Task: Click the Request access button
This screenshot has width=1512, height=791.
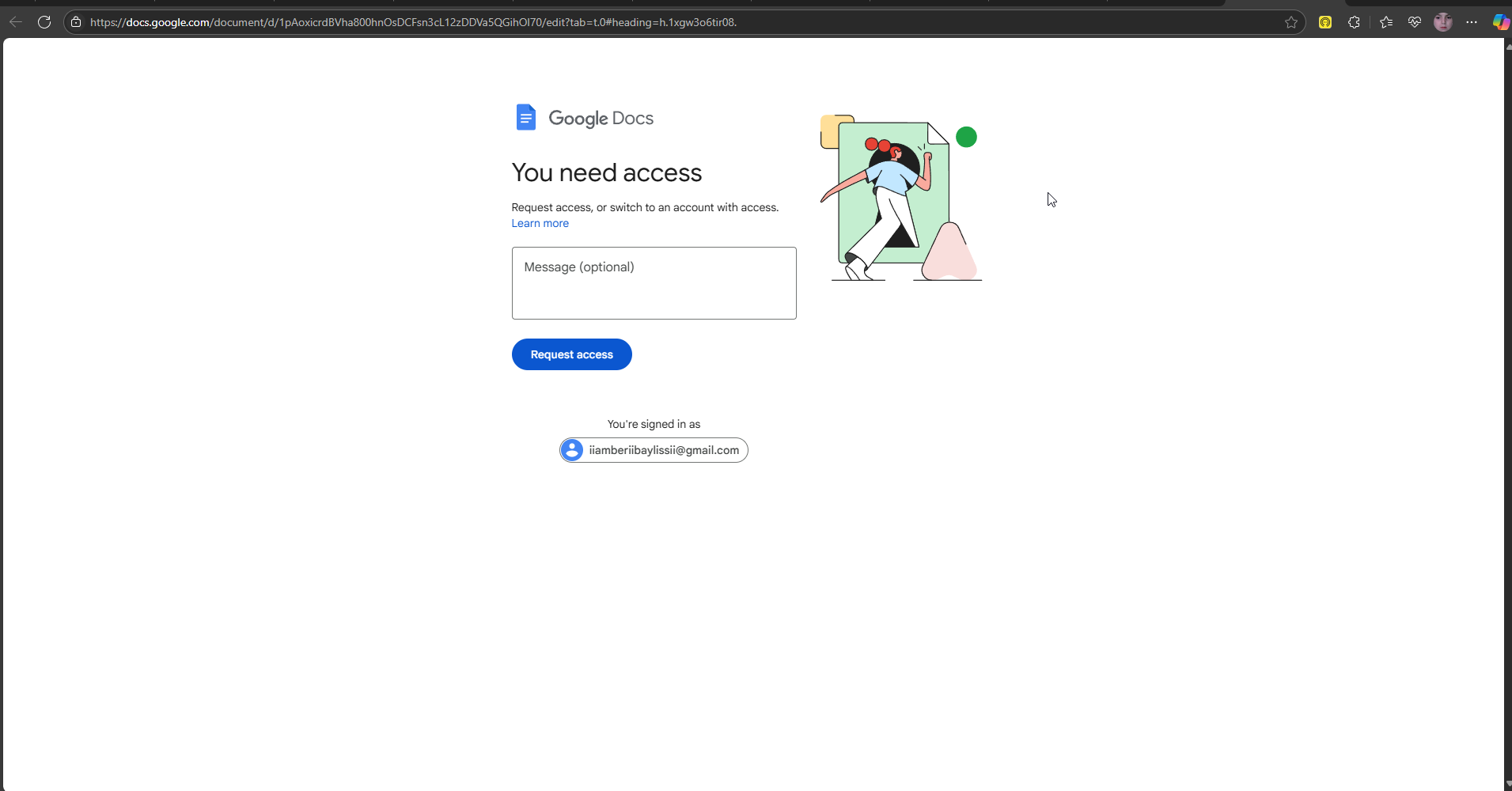Action: [572, 354]
